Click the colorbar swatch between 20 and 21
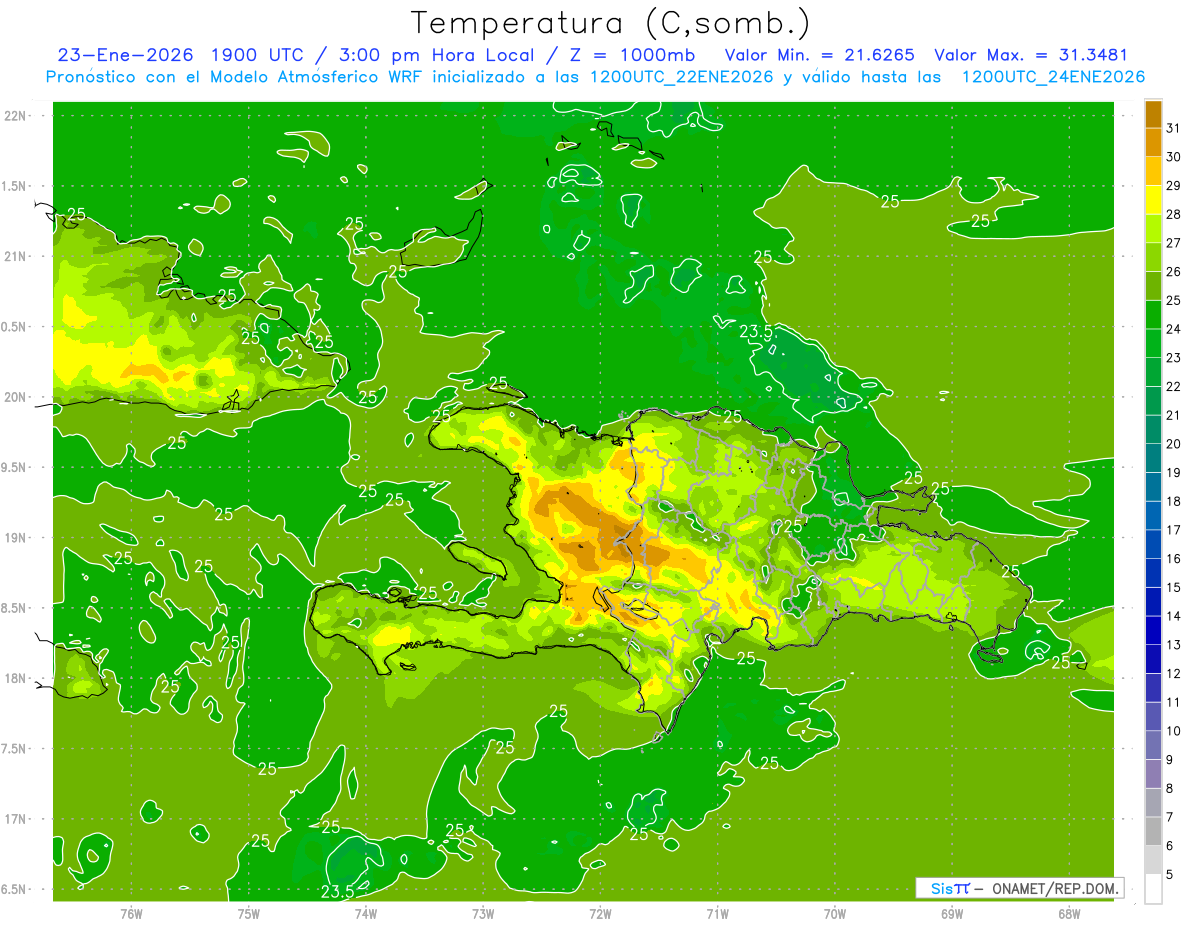The image size is (1200, 927). [x=1153, y=430]
